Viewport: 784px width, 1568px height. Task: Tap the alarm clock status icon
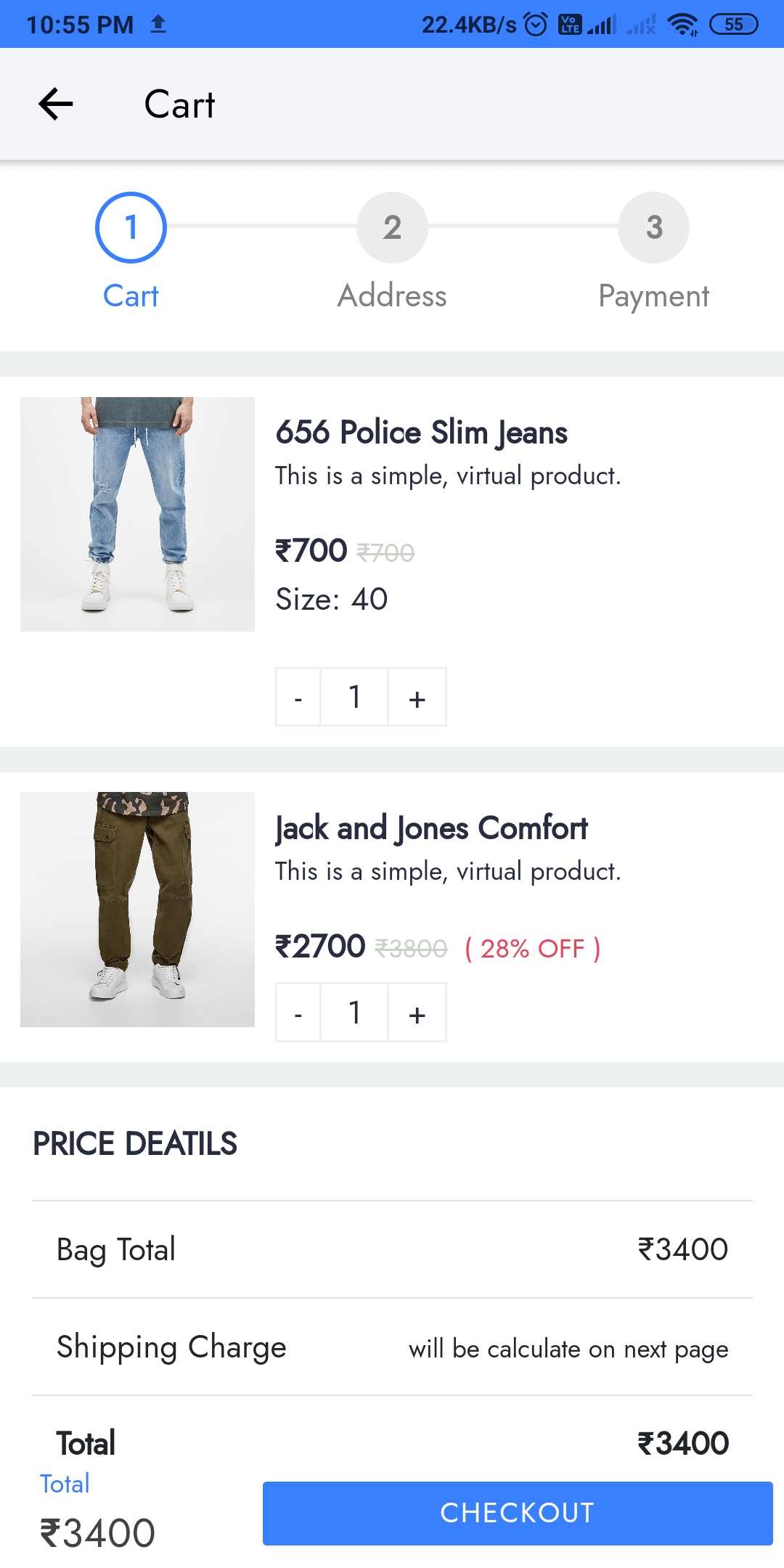pos(536,25)
